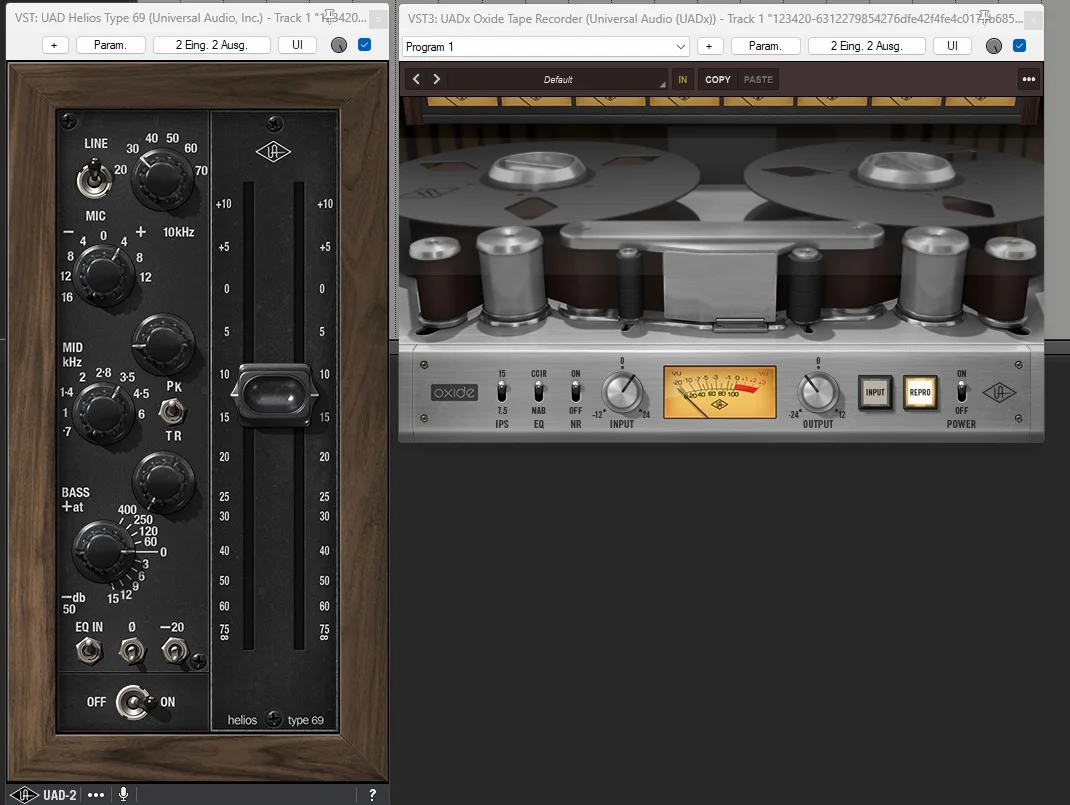The height and width of the screenshot is (805, 1070).
Task: Toggle the Helios OFF/ON power switch
Action: (x=134, y=702)
